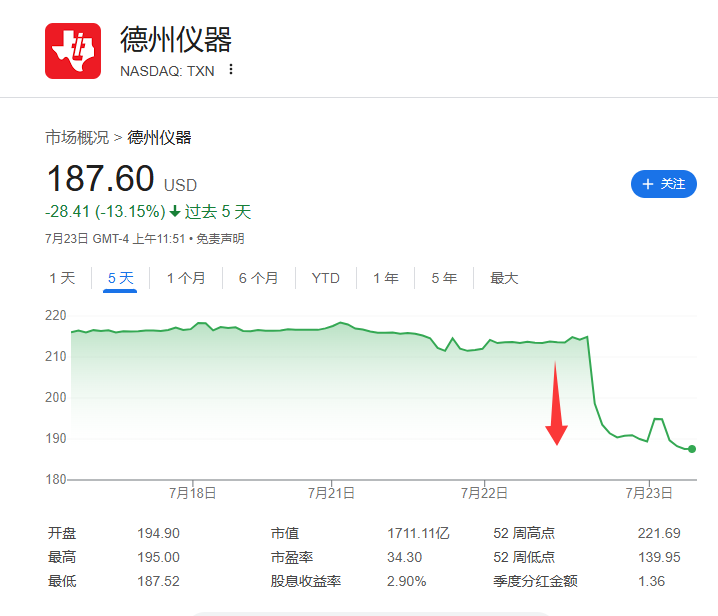
Task: Click the Texas Instruments logo icon
Action: 73,51
